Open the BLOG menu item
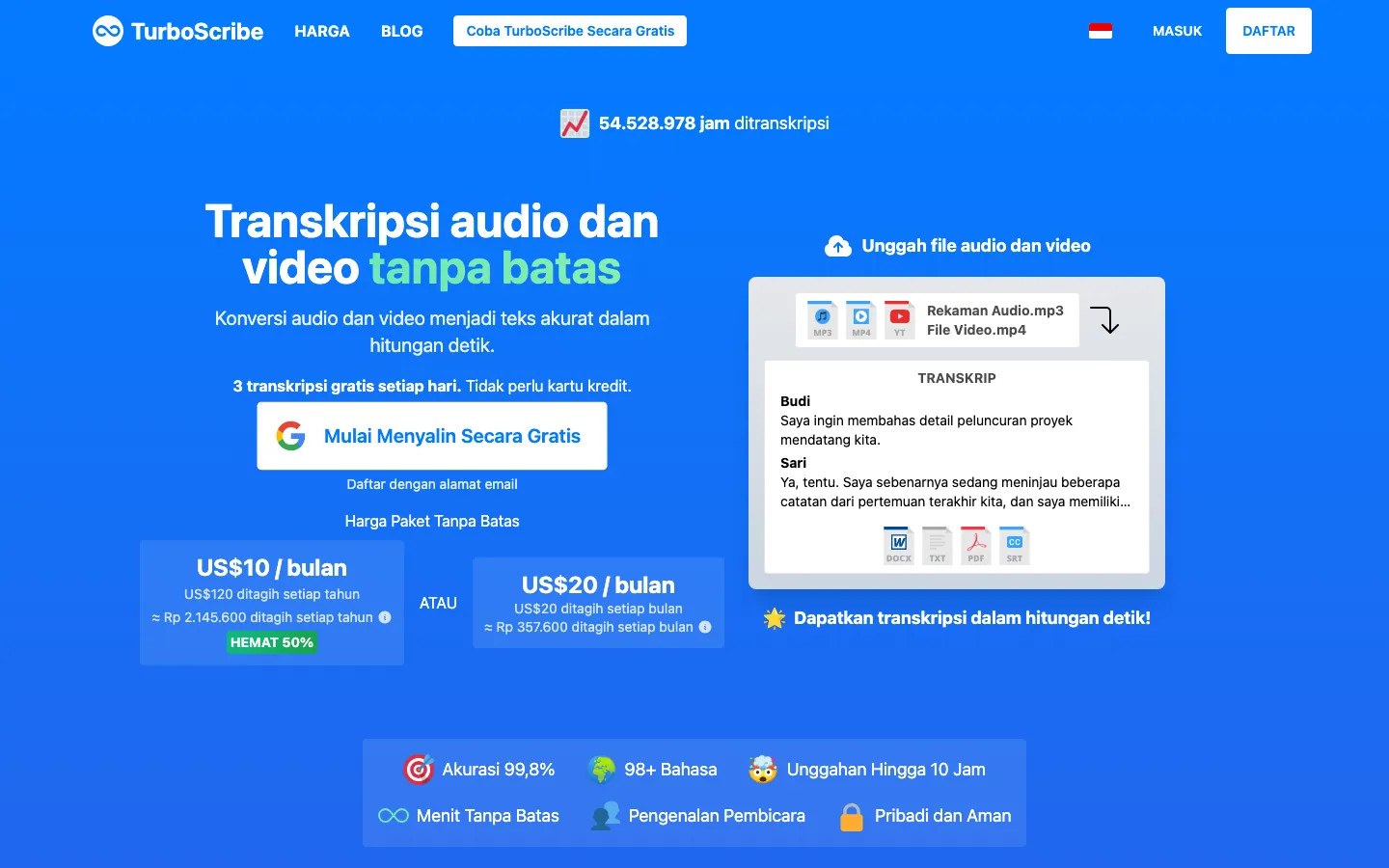Viewport: 1389px width, 868px height. pos(402,31)
